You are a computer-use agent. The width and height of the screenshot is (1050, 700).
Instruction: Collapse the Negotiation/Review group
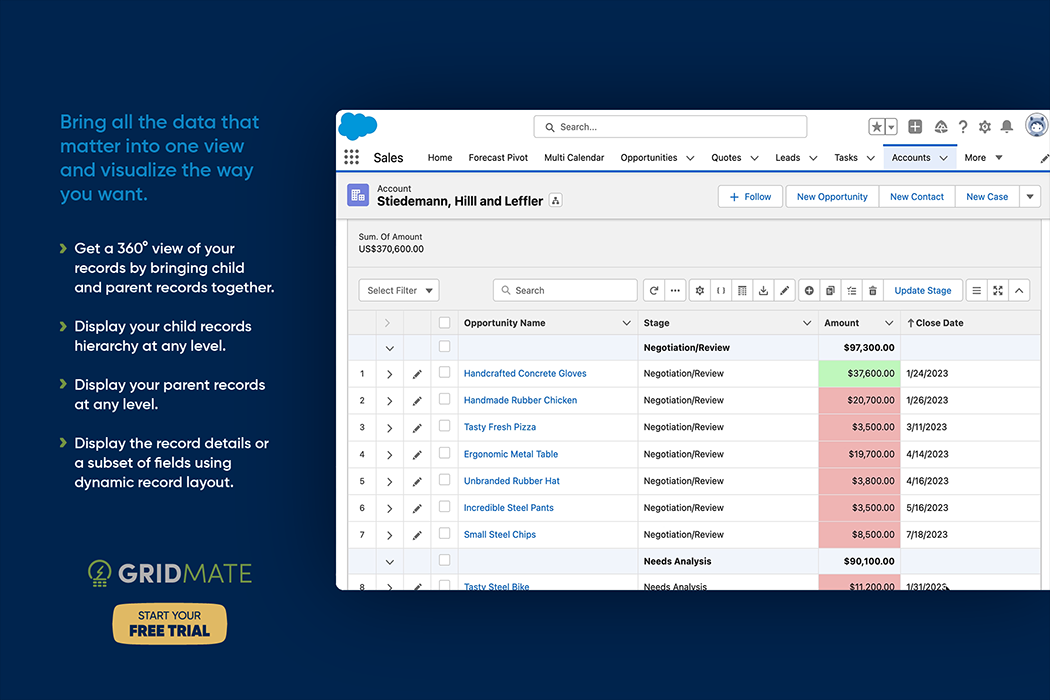tap(390, 349)
